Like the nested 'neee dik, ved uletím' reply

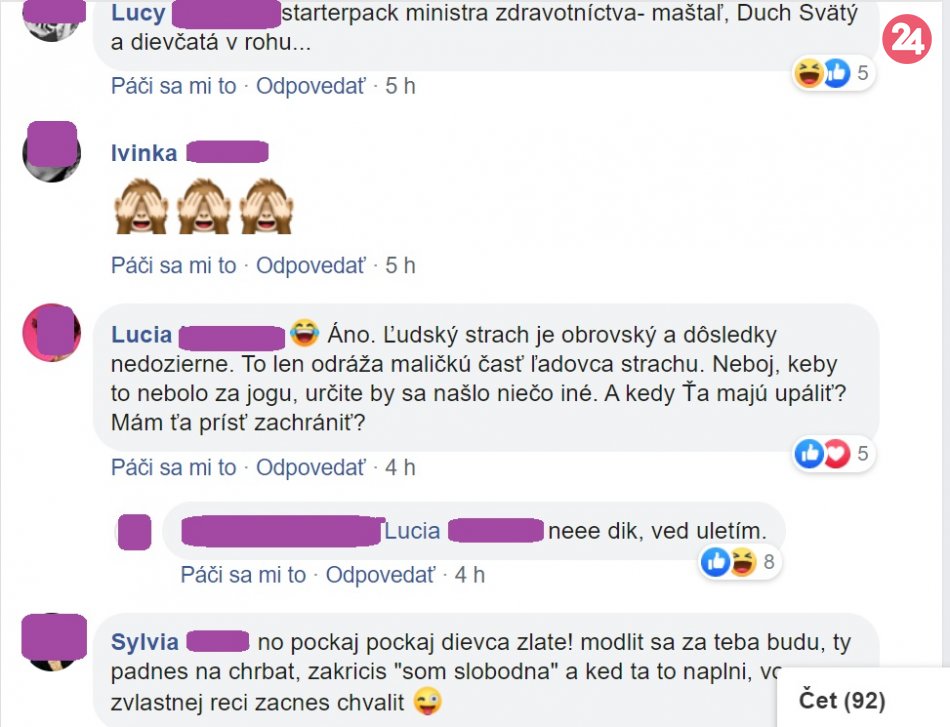click(x=243, y=575)
